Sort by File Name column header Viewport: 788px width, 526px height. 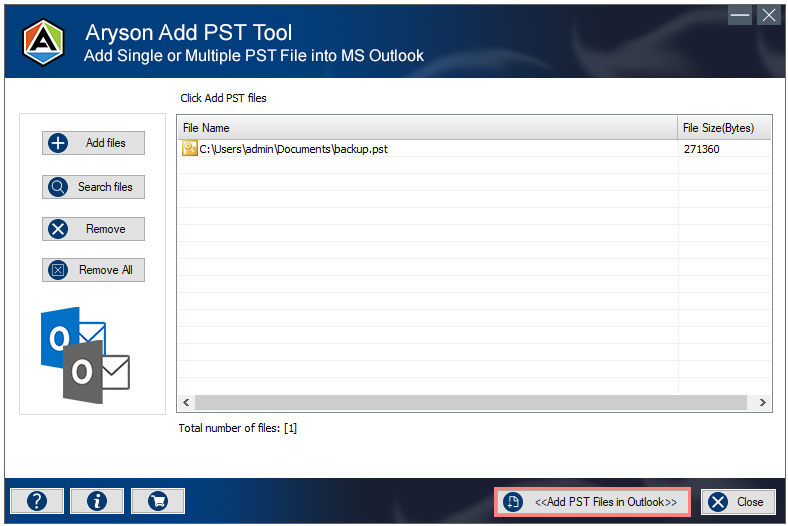[x=428, y=128]
